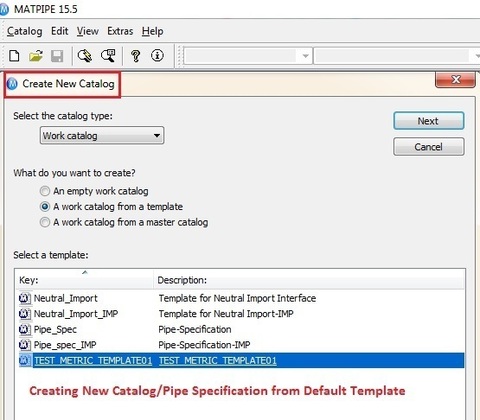
Task: Click the magnifier search toolbar icon
Action: 108,56
